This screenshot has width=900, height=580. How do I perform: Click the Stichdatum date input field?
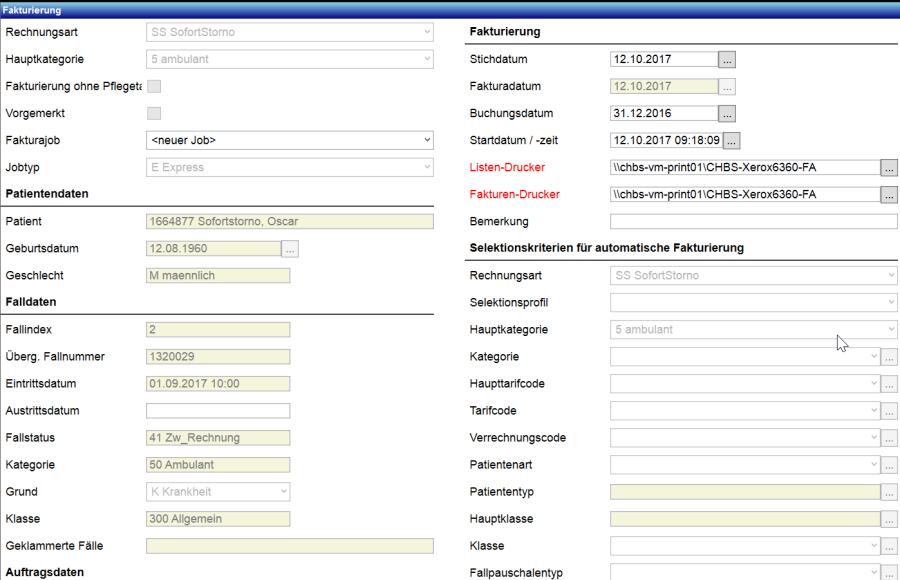pyautogui.click(x=664, y=59)
